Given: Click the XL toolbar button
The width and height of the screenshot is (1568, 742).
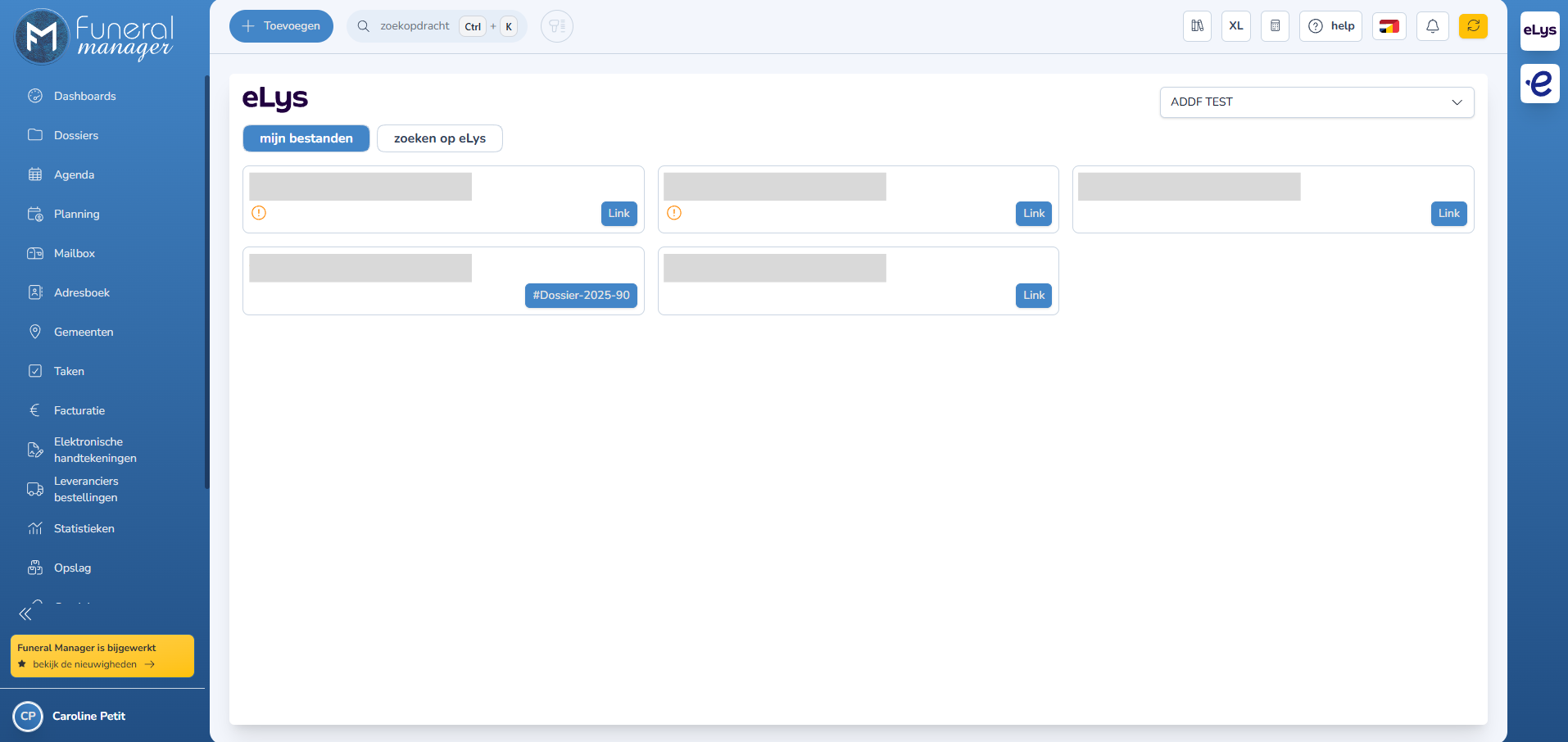Looking at the screenshot, I should [x=1236, y=26].
